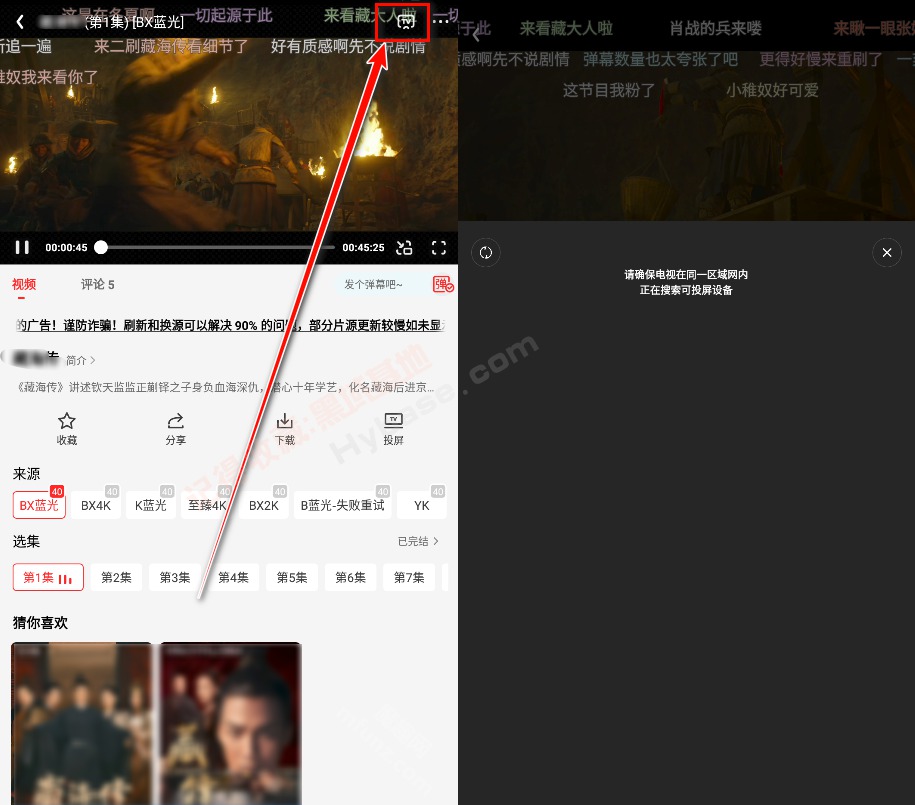This screenshot has height=805, width=915.
Task: Play episode 第1集
Action: [x=48, y=577]
